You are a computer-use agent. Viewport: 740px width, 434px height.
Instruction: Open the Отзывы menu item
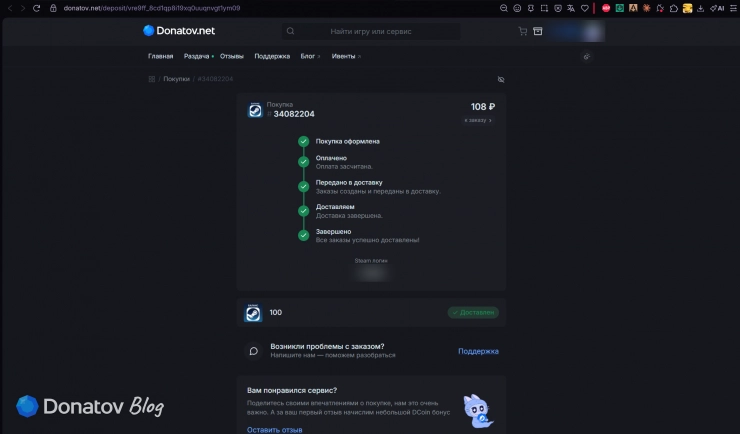click(x=232, y=56)
